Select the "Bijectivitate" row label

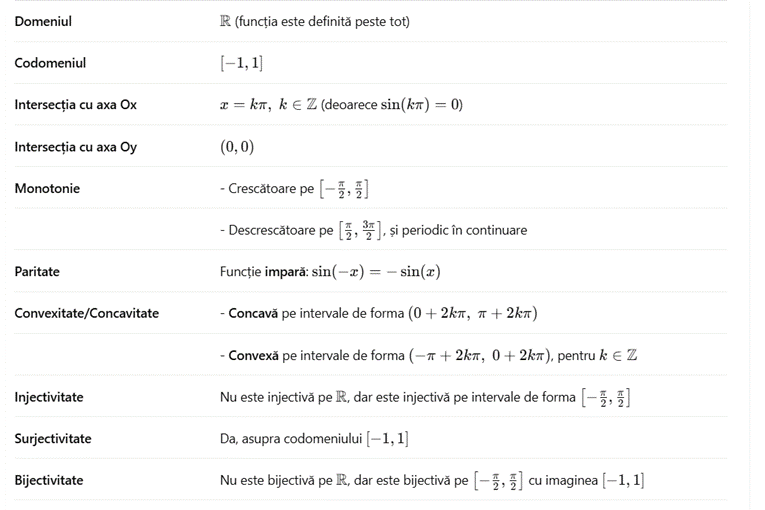[x=49, y=481]
